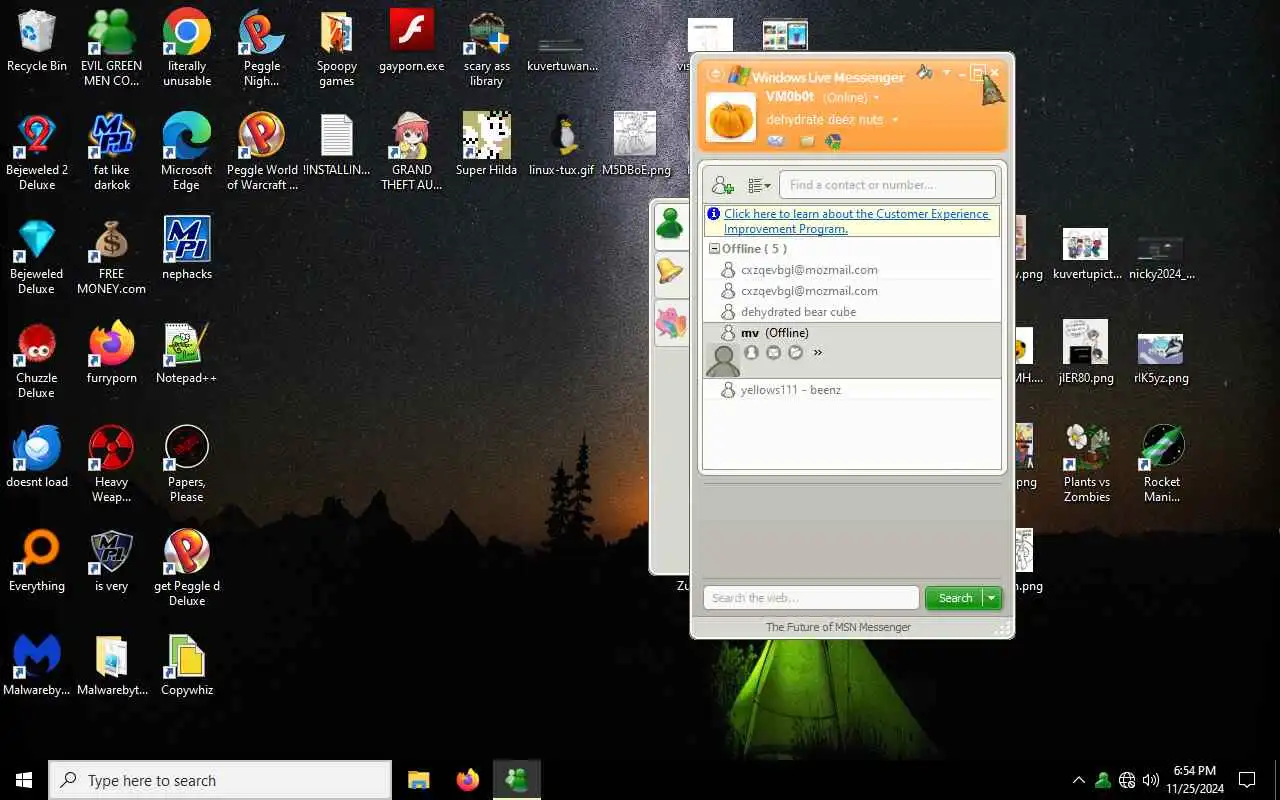Select contact dehydrated bear cube
Viewport: 1280px width, 800px height.
pyautogui.click(x=798, y=312)
